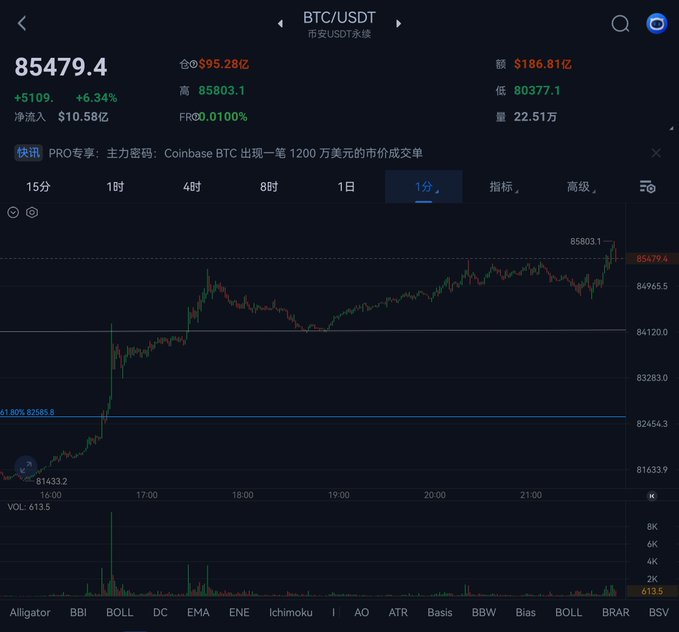Open the 指标 indicators dropdown
The height and width of the screenshot is (632, 679).
(504, 187)
